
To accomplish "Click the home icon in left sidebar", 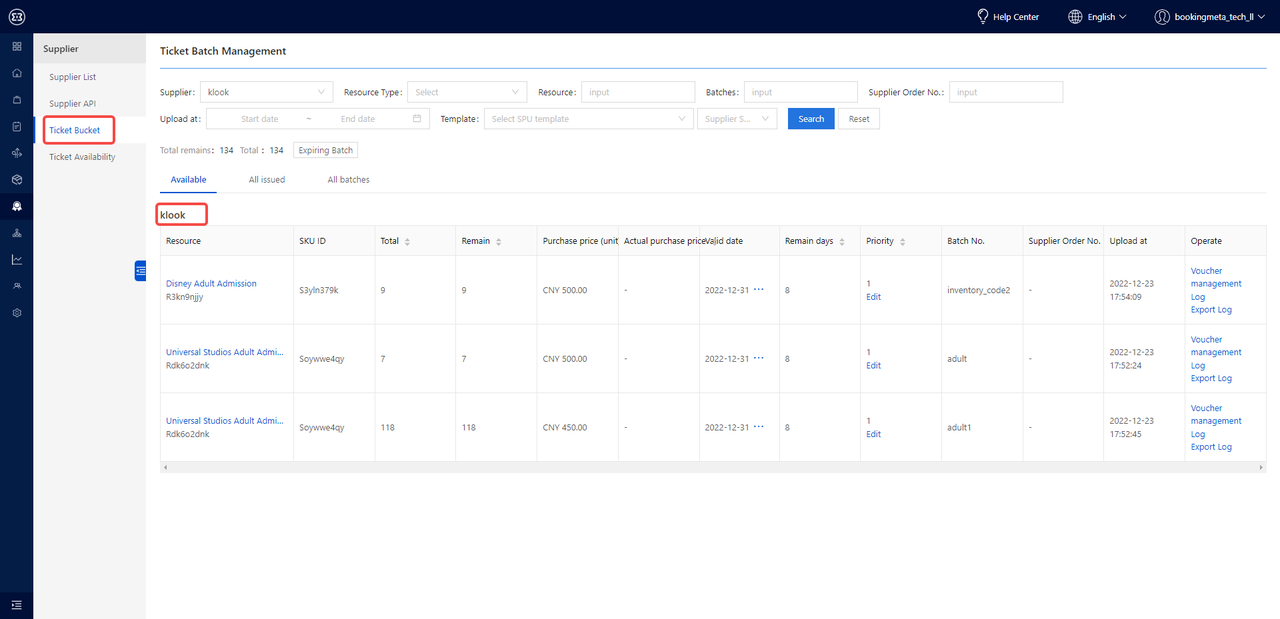I will [x=16, y=73].
